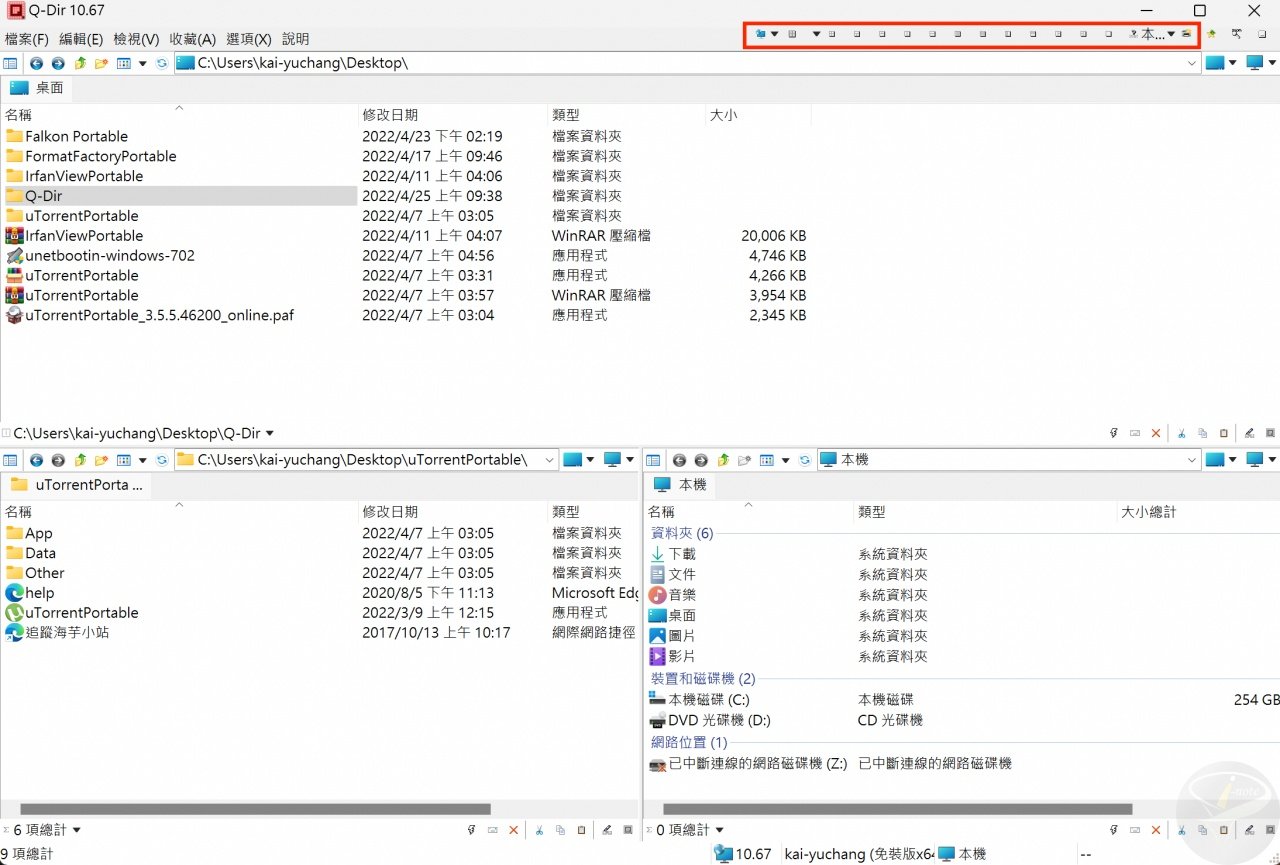Open the view-mode dropdown arrow beside the grid icon
Screen dimensions: 1280x865
(143, 63)
